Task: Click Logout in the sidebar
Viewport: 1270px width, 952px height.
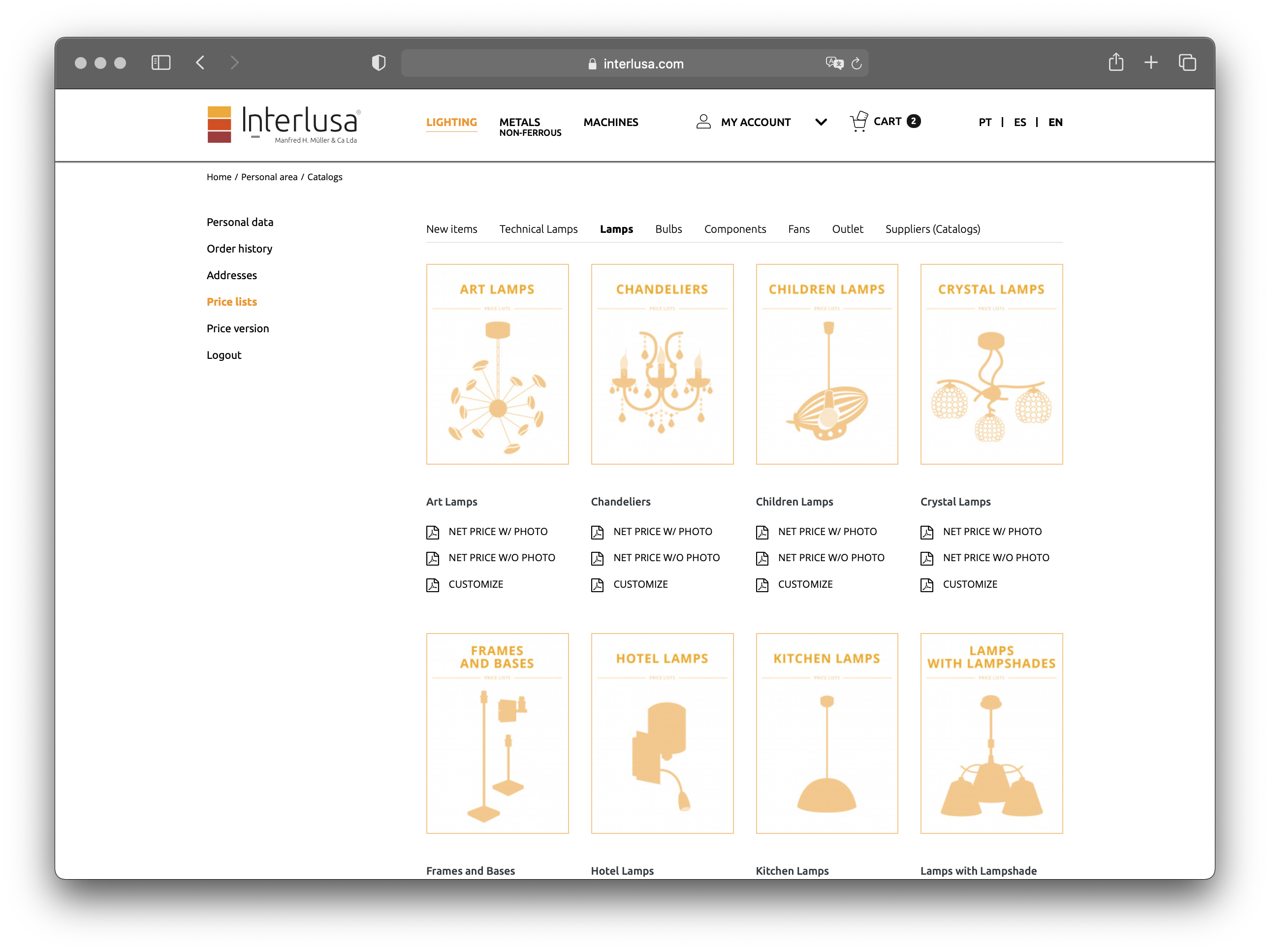Action: pyautogui.click(x=224, y=355)
